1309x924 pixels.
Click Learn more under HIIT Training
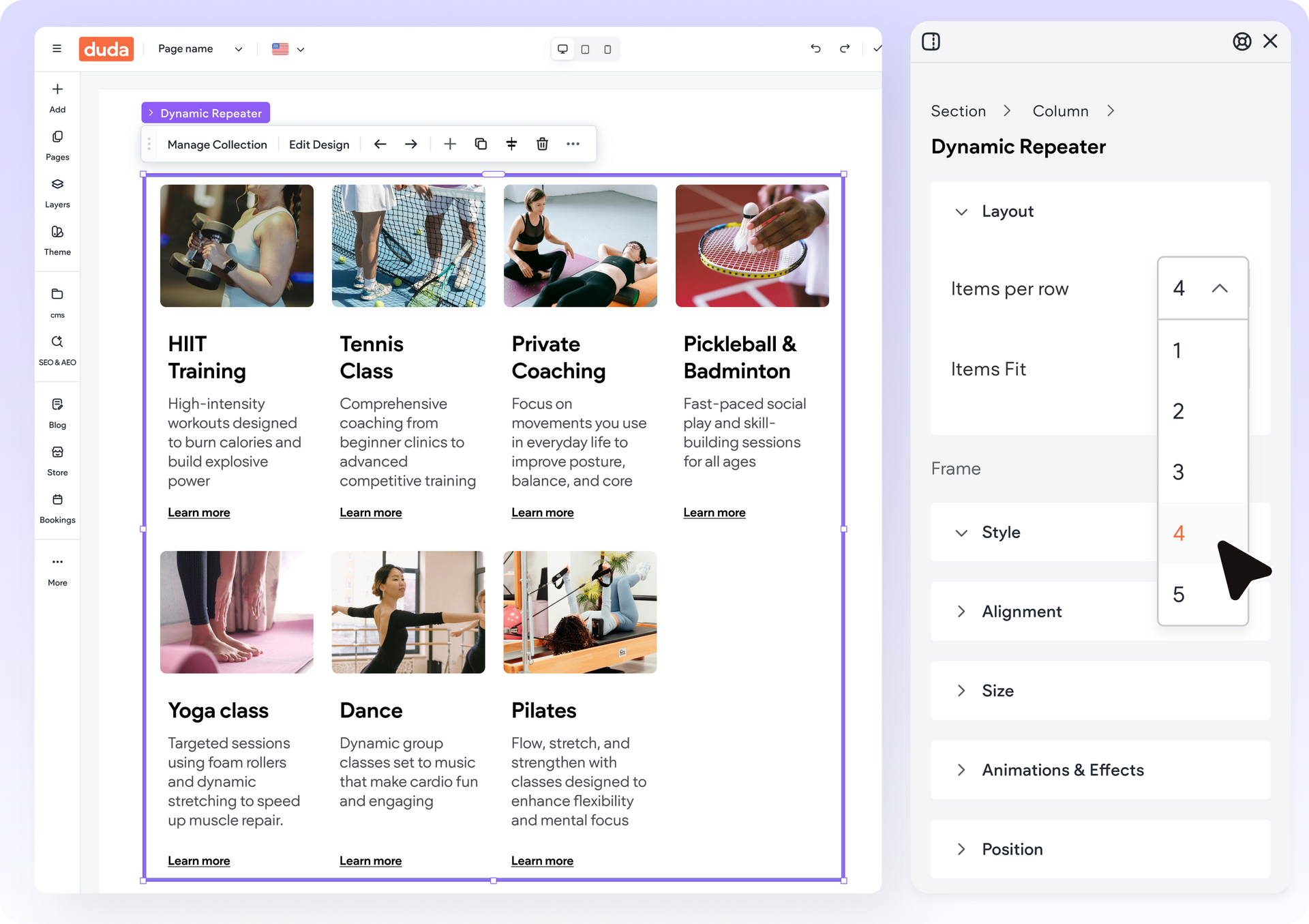pyautogui.click(x=199, y=512)
